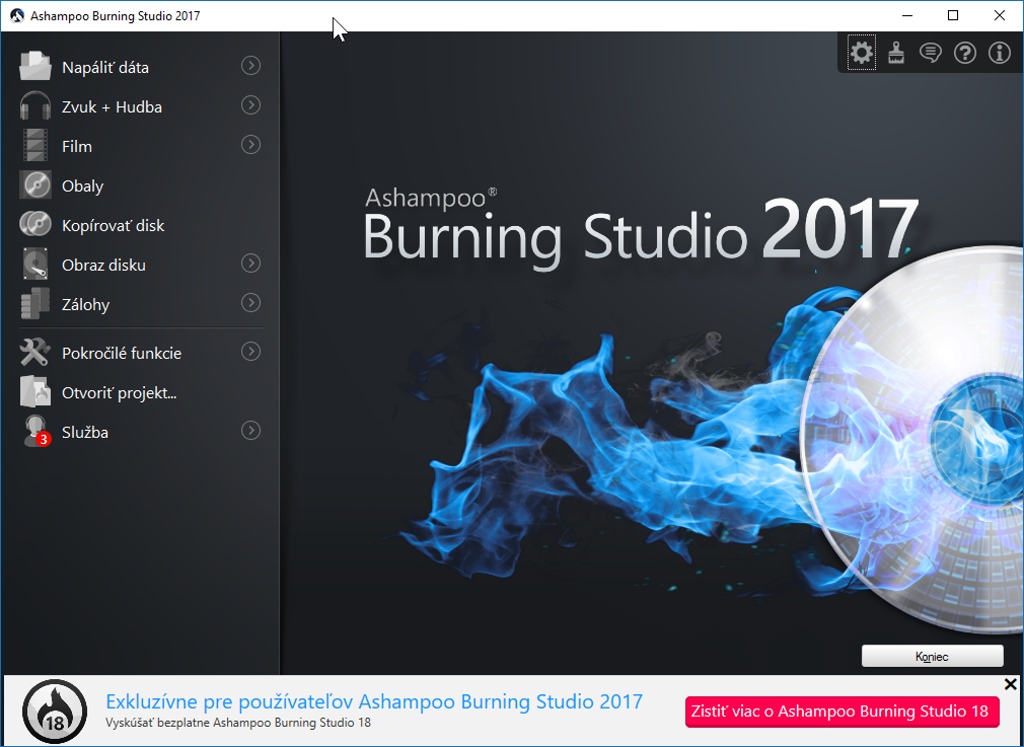Expand the Obraz disku submenu arrow
The width and height of the screenshot is (1024, 747).
coord(251,264)
